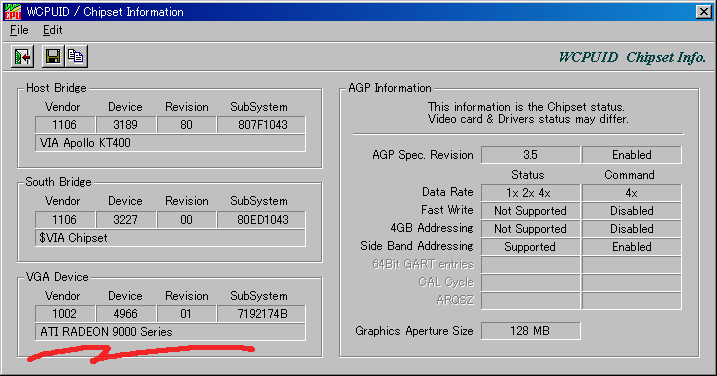
Task: Click the WCPUID title bar app icon
Action: 12,11
